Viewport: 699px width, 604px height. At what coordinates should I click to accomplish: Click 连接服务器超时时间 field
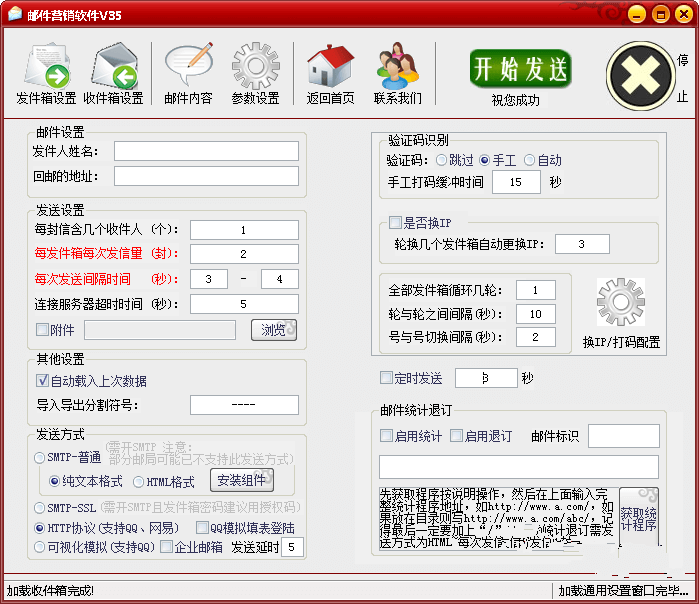pos(244,304)
